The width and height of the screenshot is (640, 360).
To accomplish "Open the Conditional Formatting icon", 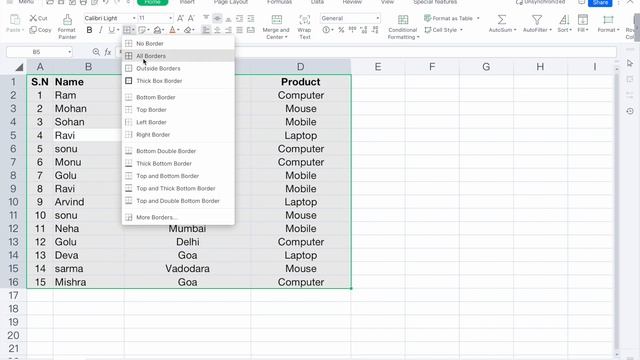I will click(x=403, y=20).
